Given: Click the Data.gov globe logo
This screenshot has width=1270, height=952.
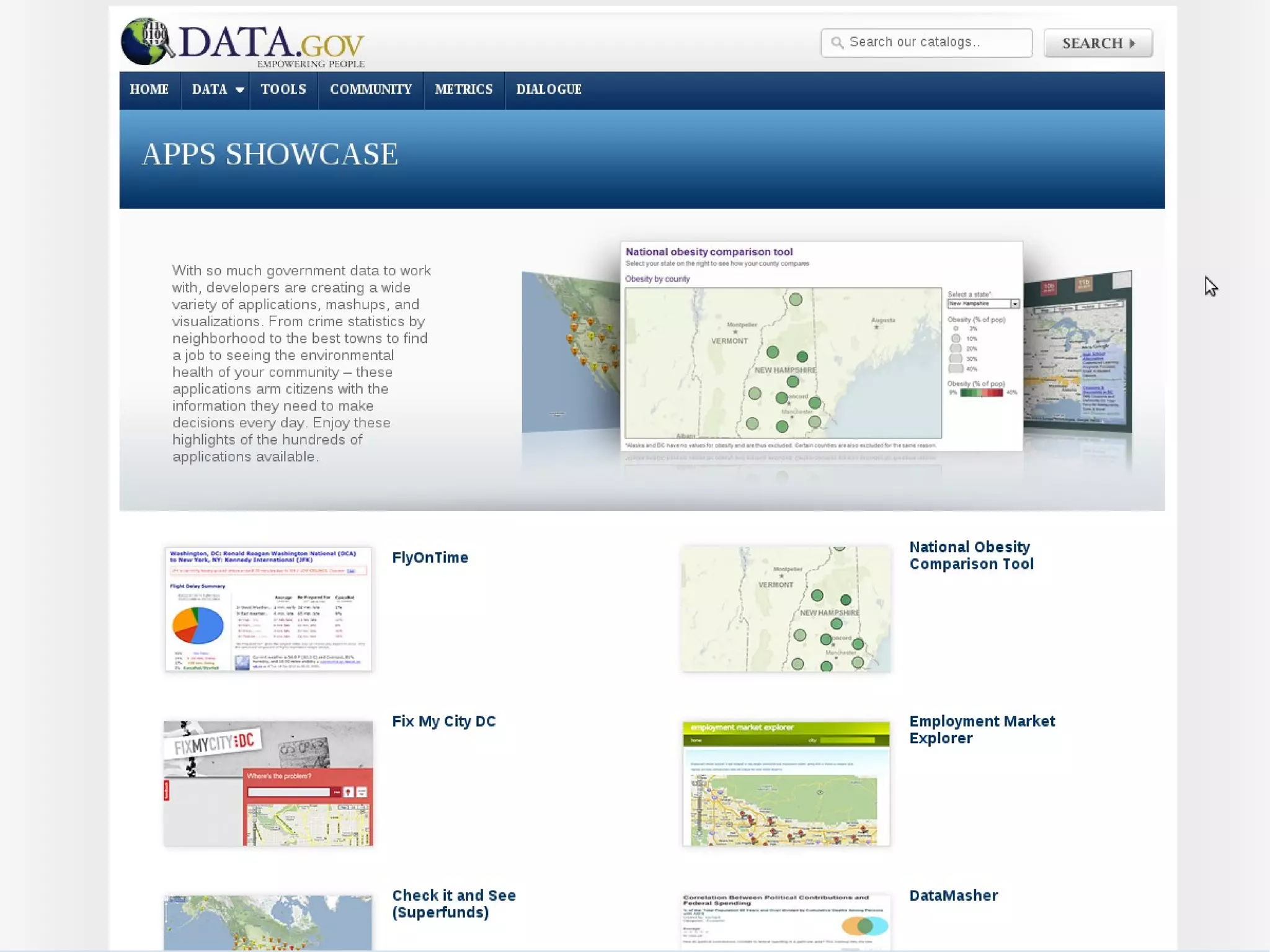Looking at the screenshot, I should 146,42.
